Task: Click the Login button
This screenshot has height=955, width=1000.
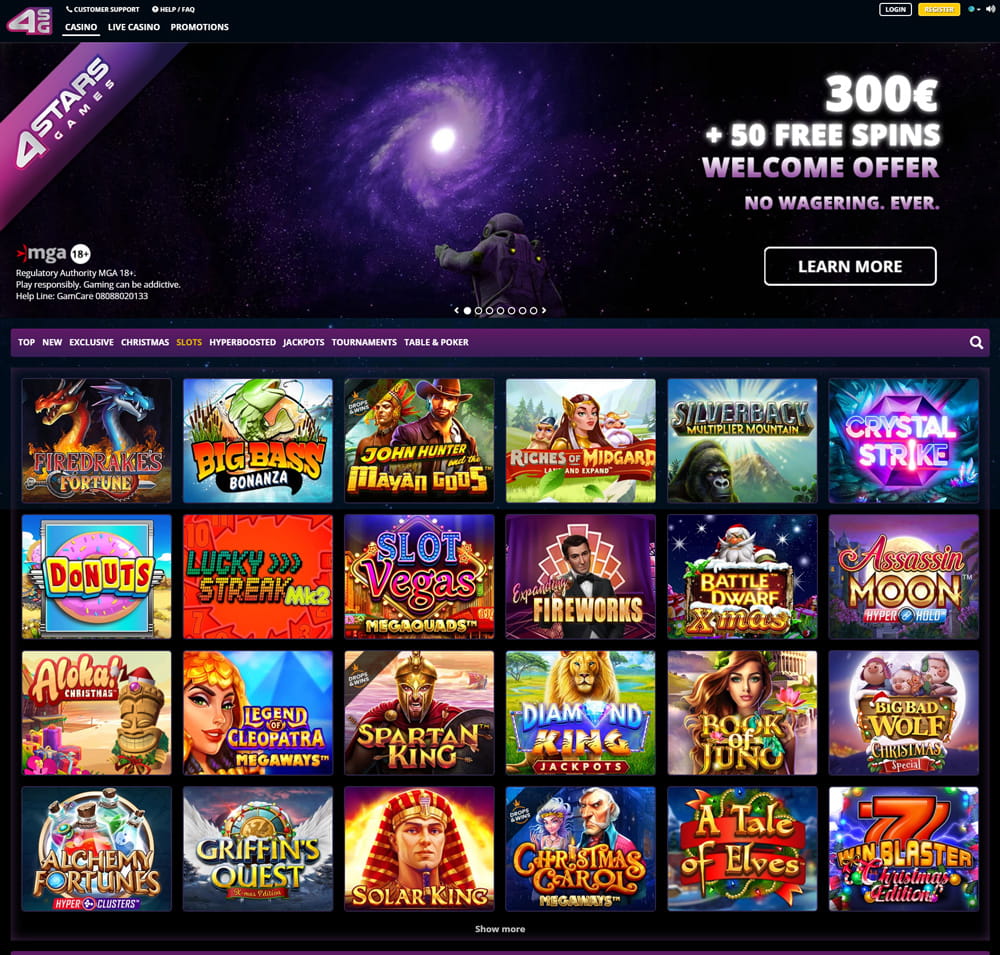Action: [x=895, y=10]
